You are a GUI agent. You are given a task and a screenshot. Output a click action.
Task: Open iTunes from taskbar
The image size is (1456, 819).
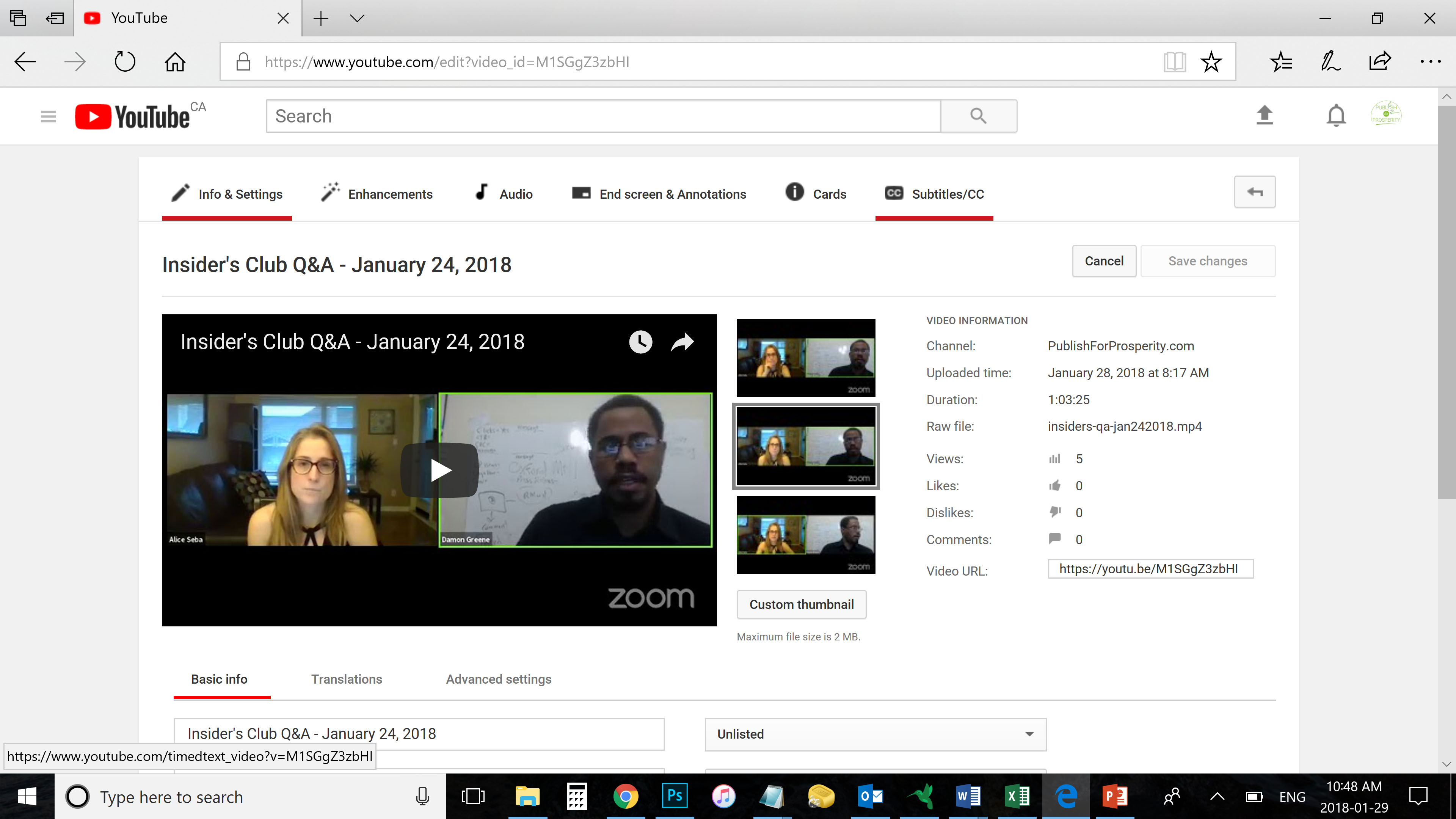tap(723, 796)
